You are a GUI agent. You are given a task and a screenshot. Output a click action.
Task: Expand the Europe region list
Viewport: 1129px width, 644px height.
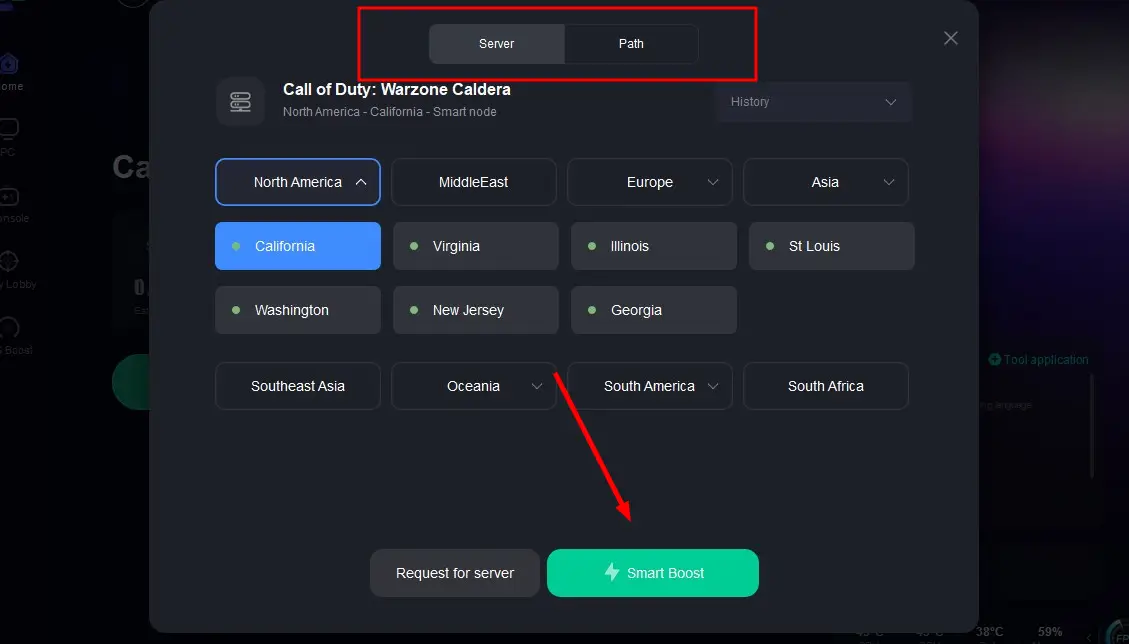pos(650,182)
